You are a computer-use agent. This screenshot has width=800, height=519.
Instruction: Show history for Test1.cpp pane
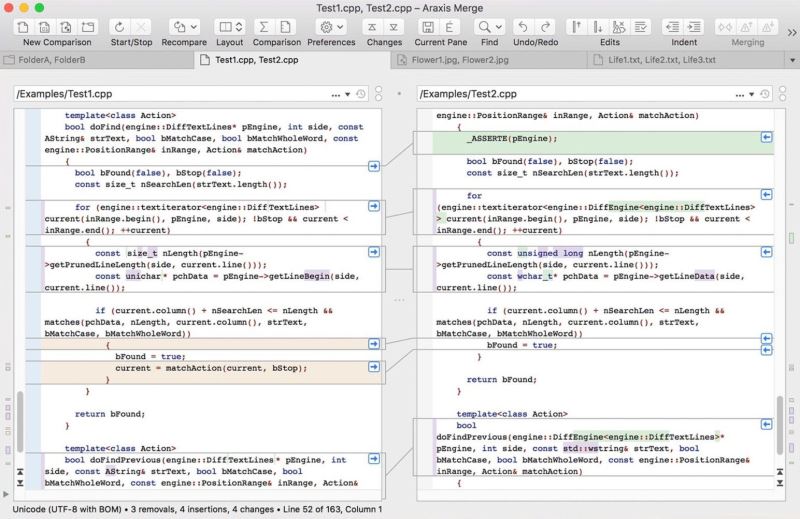pos(361,94)
